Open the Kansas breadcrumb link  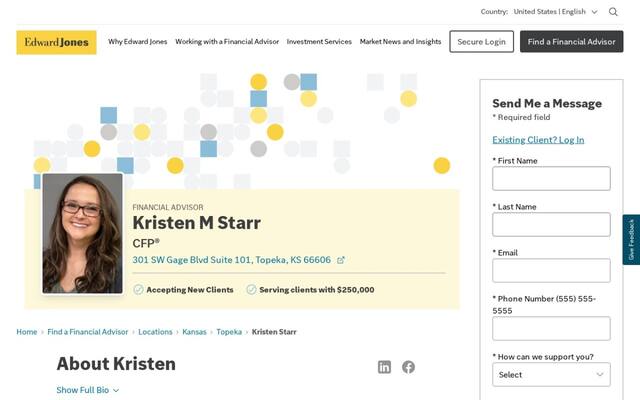194,332
